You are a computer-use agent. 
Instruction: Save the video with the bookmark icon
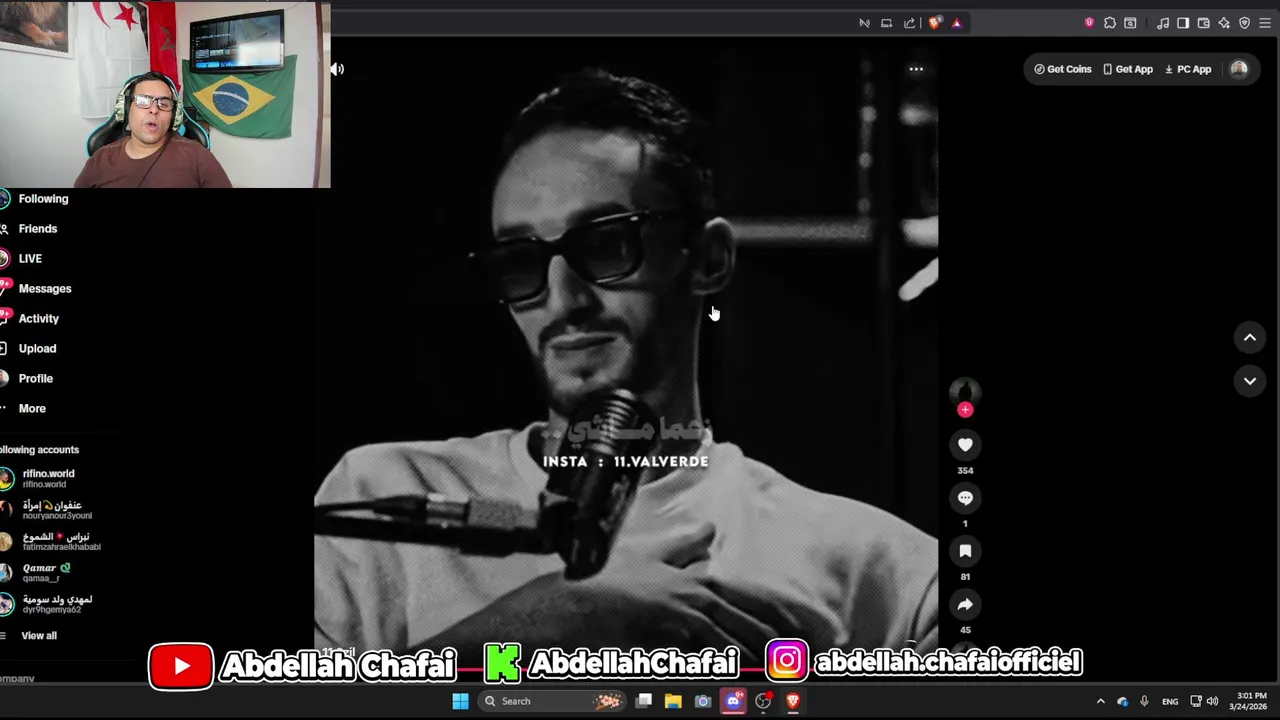[965, 551]
